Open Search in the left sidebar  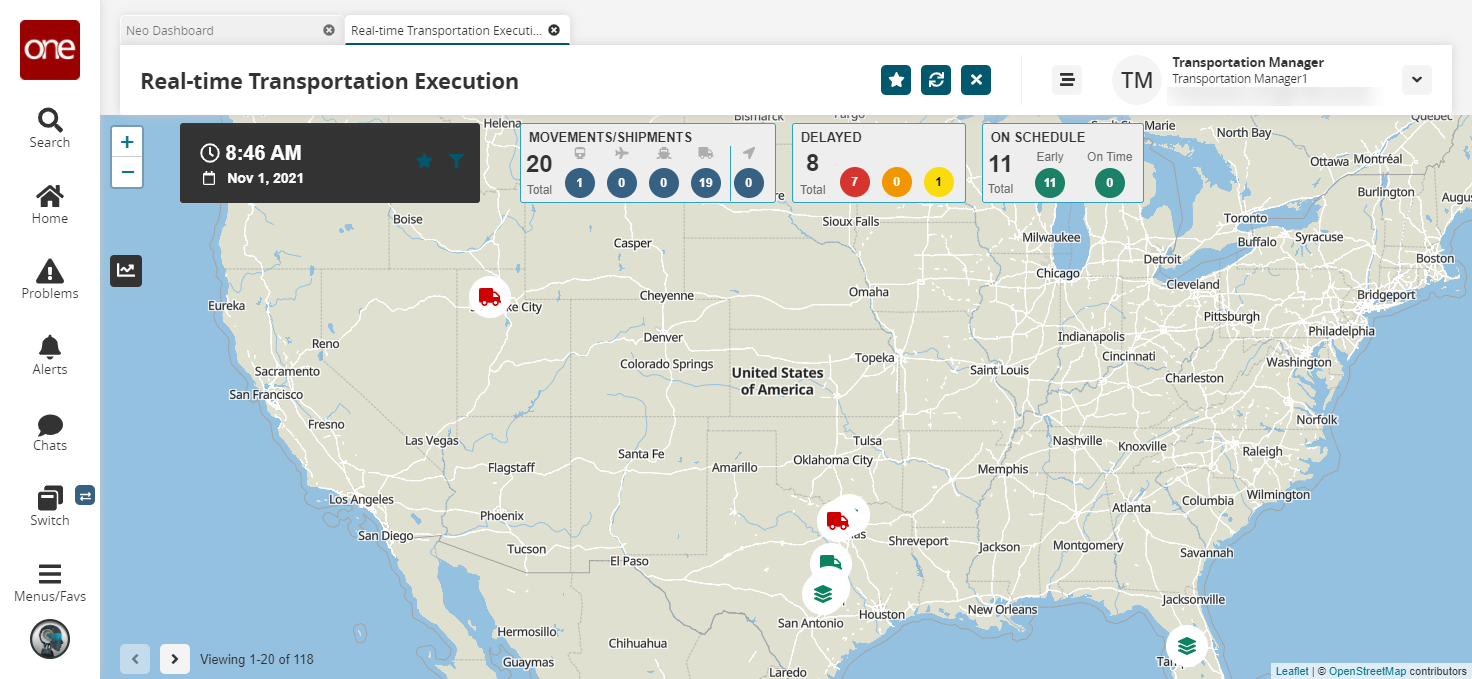pyautogui.click(x=49, y=128)
